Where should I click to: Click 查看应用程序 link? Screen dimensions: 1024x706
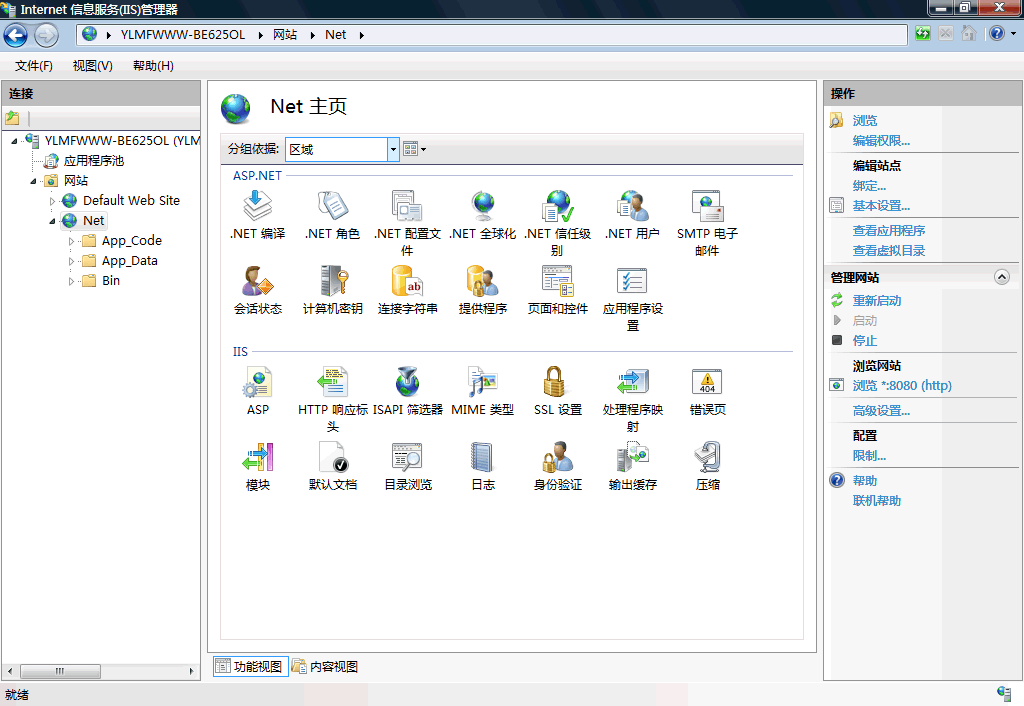pos(889,231)
